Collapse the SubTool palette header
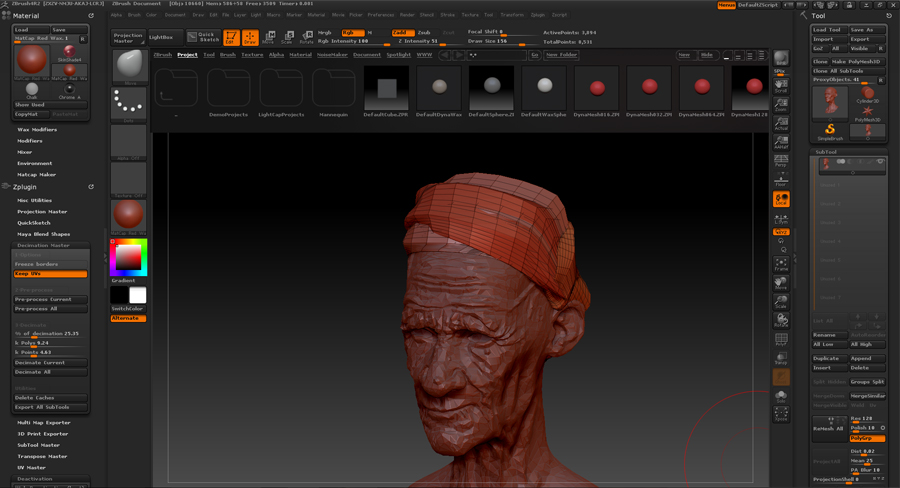Image resolution: width=900 pixels, height=488 pixels. click(x=826, y=152)
